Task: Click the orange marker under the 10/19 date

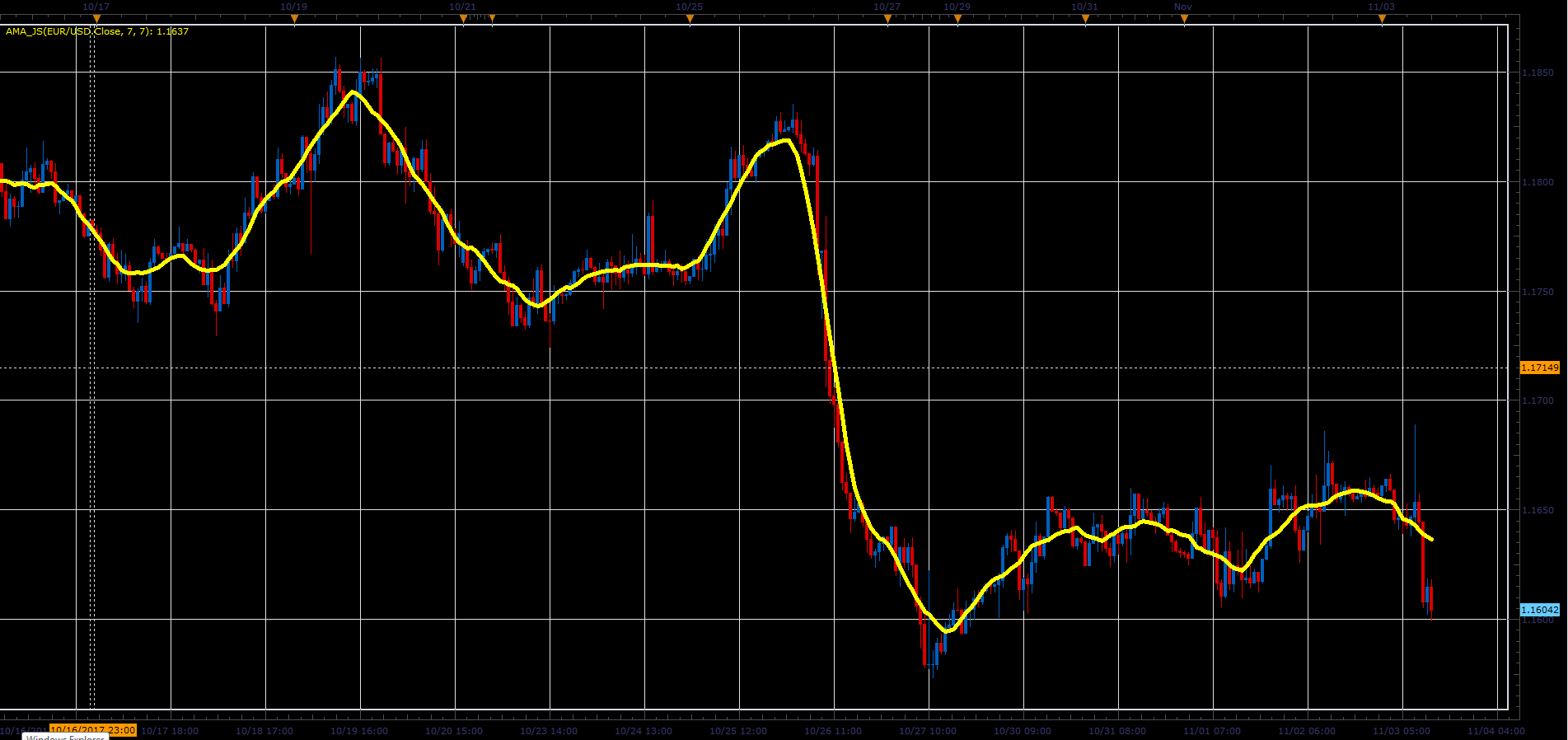Action: pos(294,18)
